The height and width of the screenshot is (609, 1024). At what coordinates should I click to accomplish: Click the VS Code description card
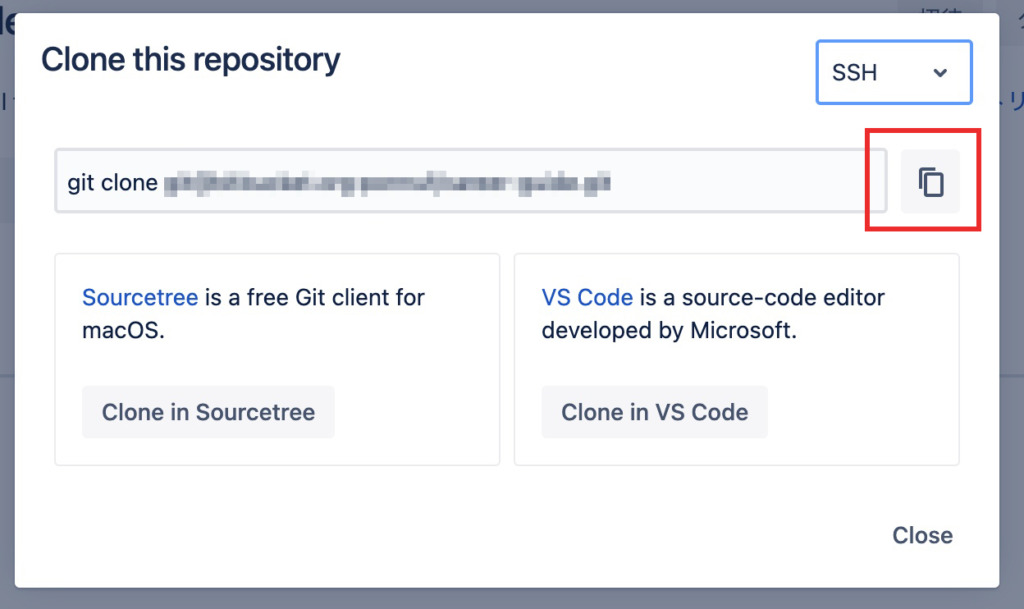coord(737,359)
